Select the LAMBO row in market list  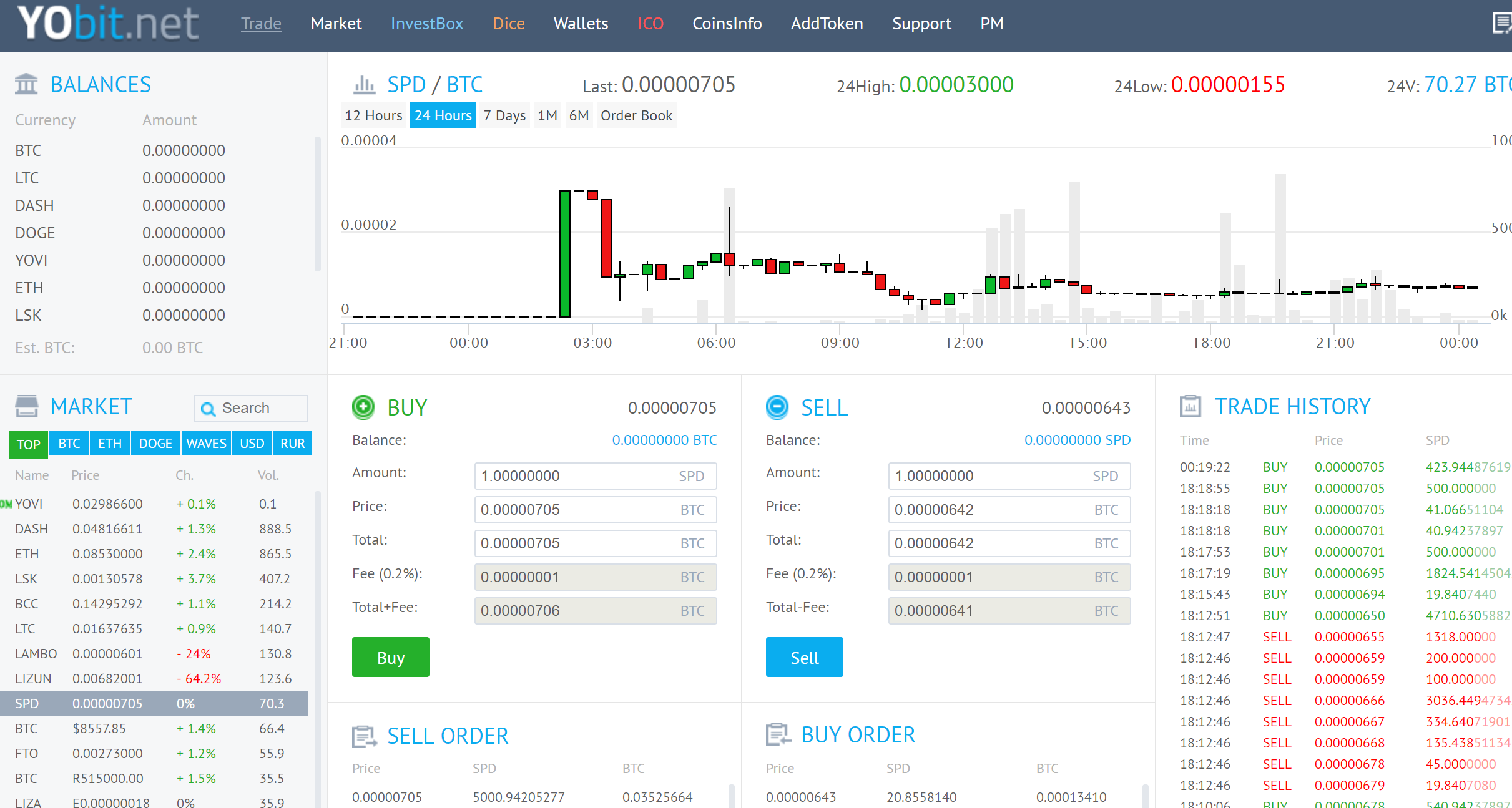[154, 653]
